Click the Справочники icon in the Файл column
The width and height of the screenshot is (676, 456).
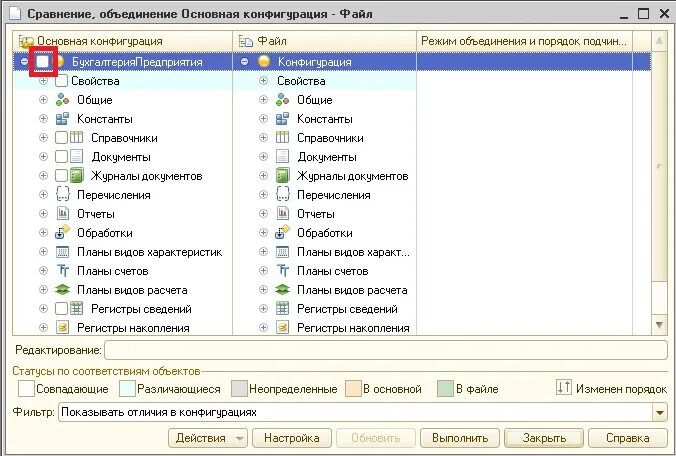point(282,138)
